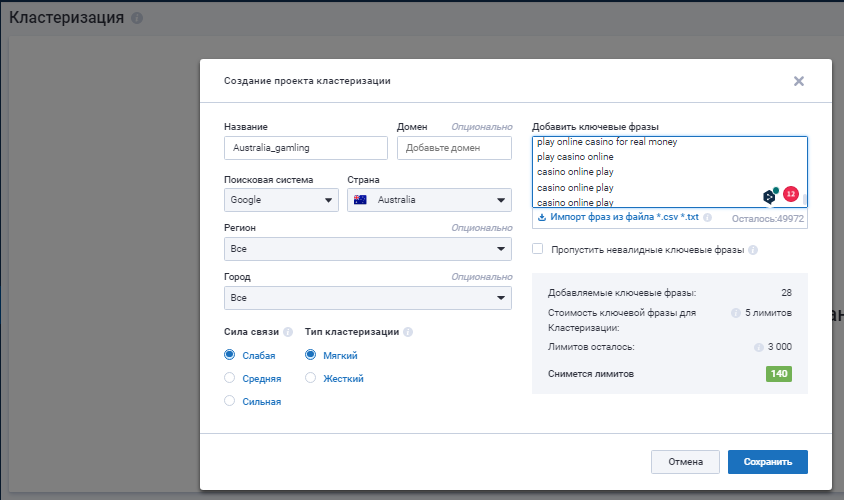Expand the Регион dropdown
Viewport: 844px width, 500px height.
point(368,249)
